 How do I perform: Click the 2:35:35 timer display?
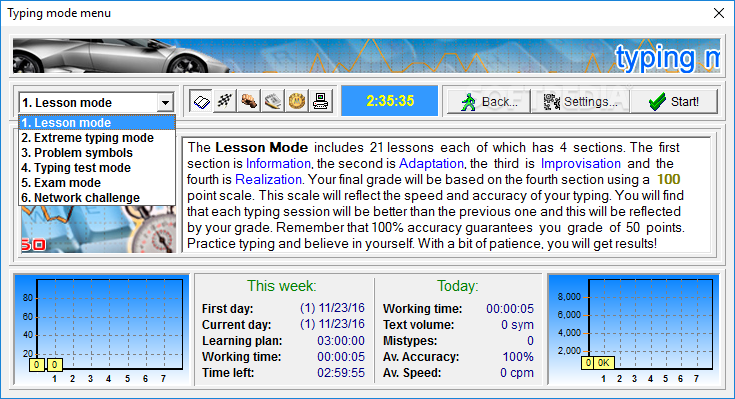[x=390, y=101]
